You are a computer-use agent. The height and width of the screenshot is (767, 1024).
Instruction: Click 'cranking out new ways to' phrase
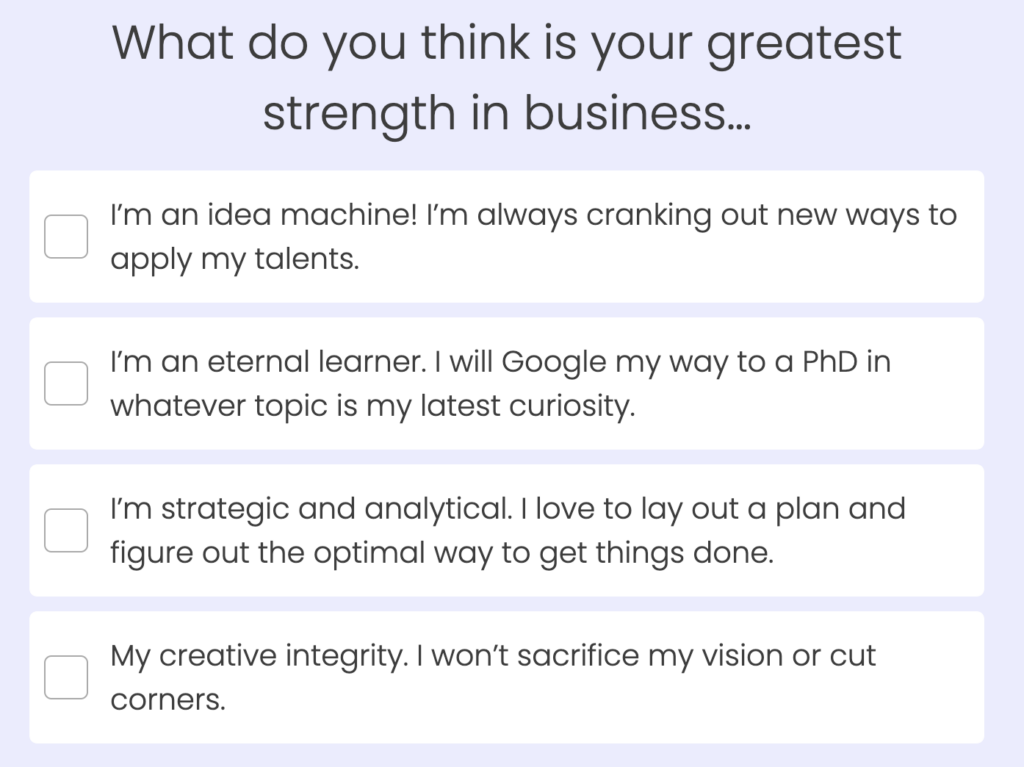772,216
